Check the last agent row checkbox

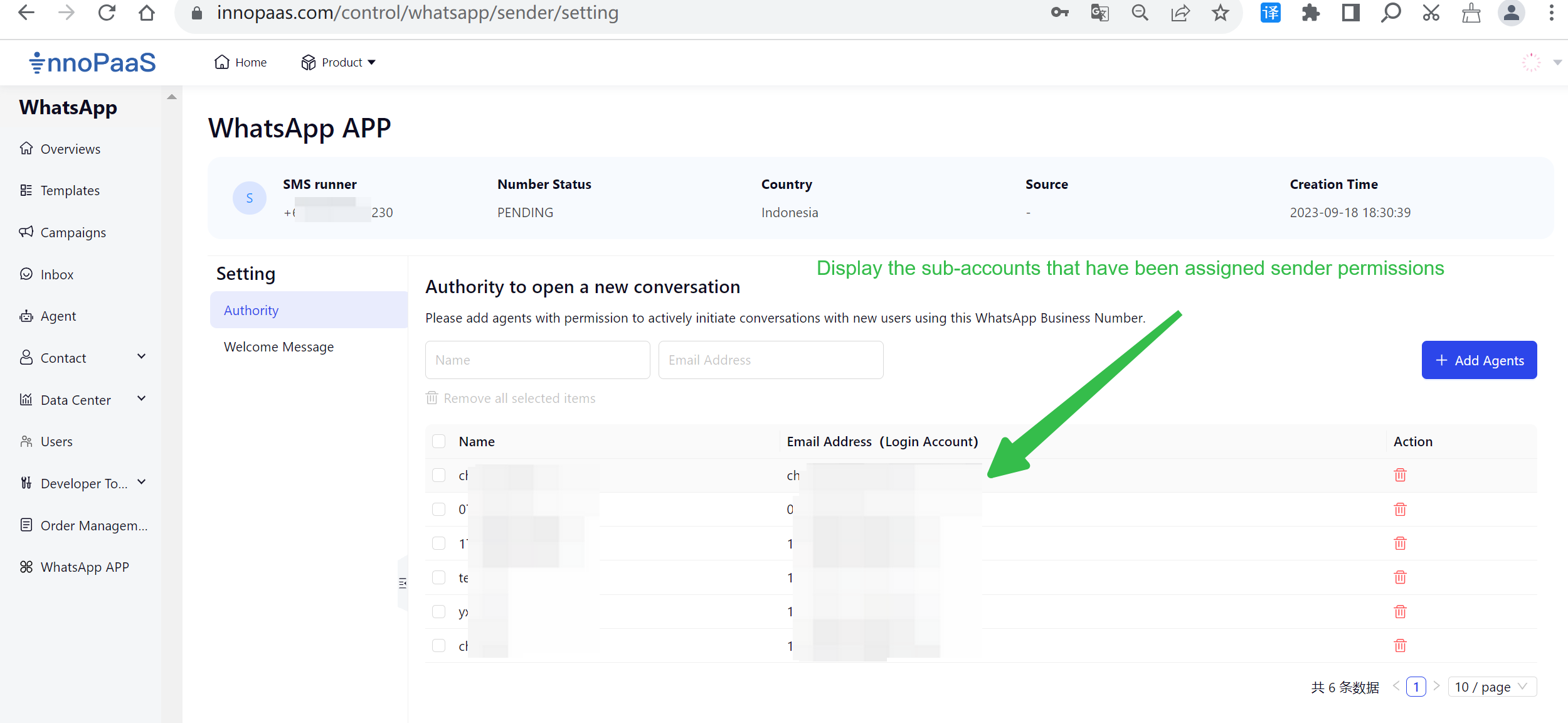pos(439,645)
